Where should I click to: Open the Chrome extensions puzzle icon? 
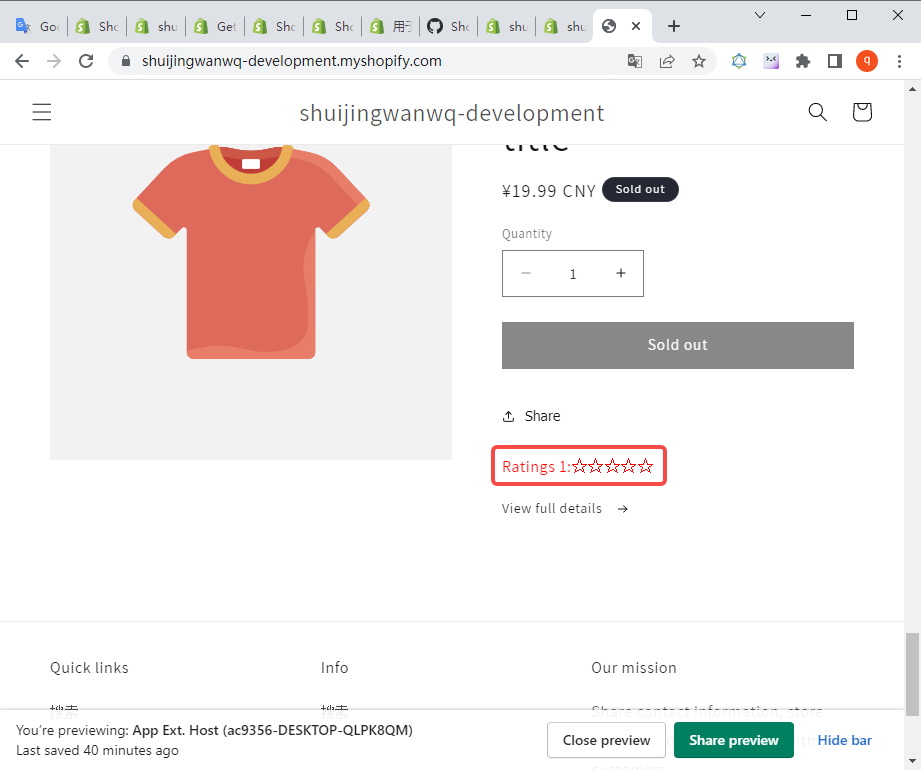click(802, 61)
